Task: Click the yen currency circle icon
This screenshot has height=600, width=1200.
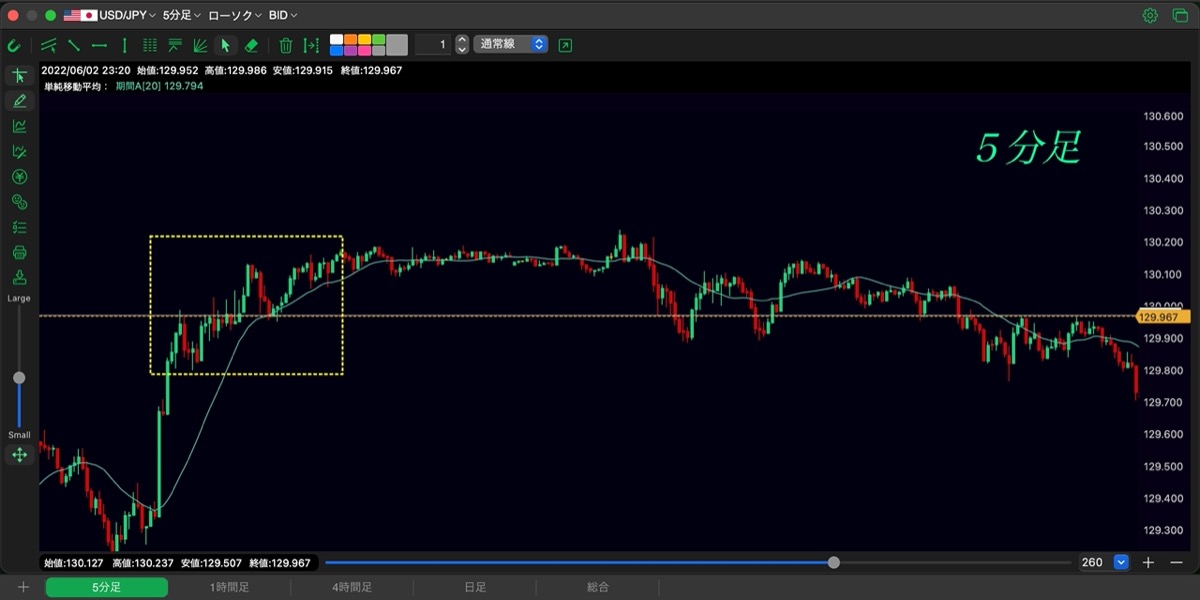Action: 19,176
